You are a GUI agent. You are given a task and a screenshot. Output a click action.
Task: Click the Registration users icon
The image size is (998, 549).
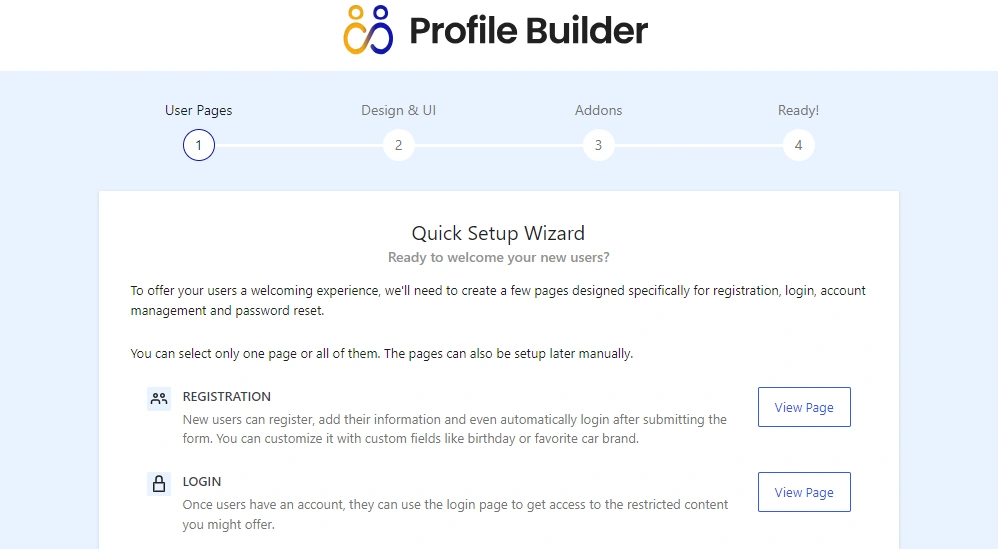point(159,399)
